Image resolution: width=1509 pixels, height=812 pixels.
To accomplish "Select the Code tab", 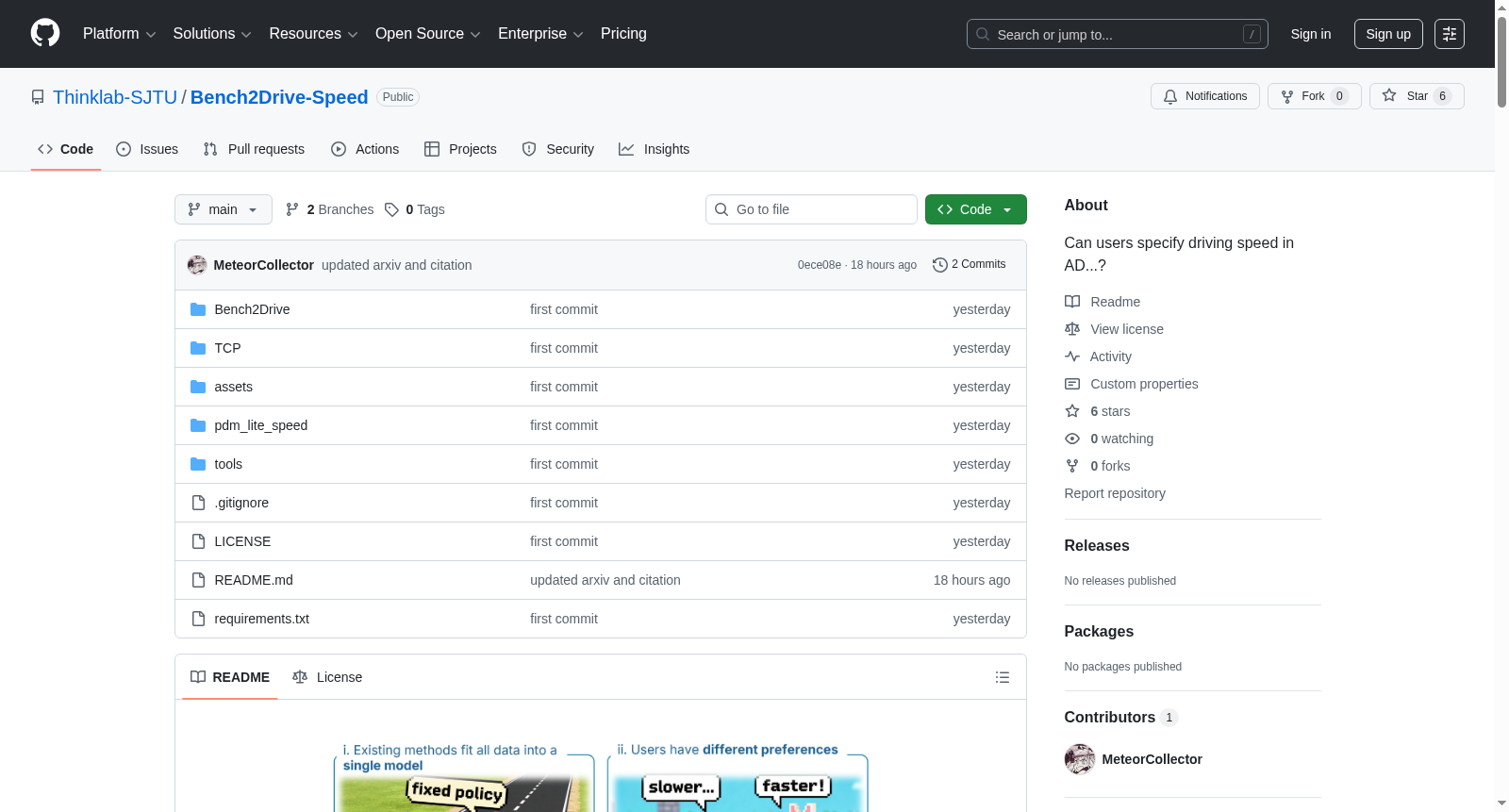I will click(66, 149).
